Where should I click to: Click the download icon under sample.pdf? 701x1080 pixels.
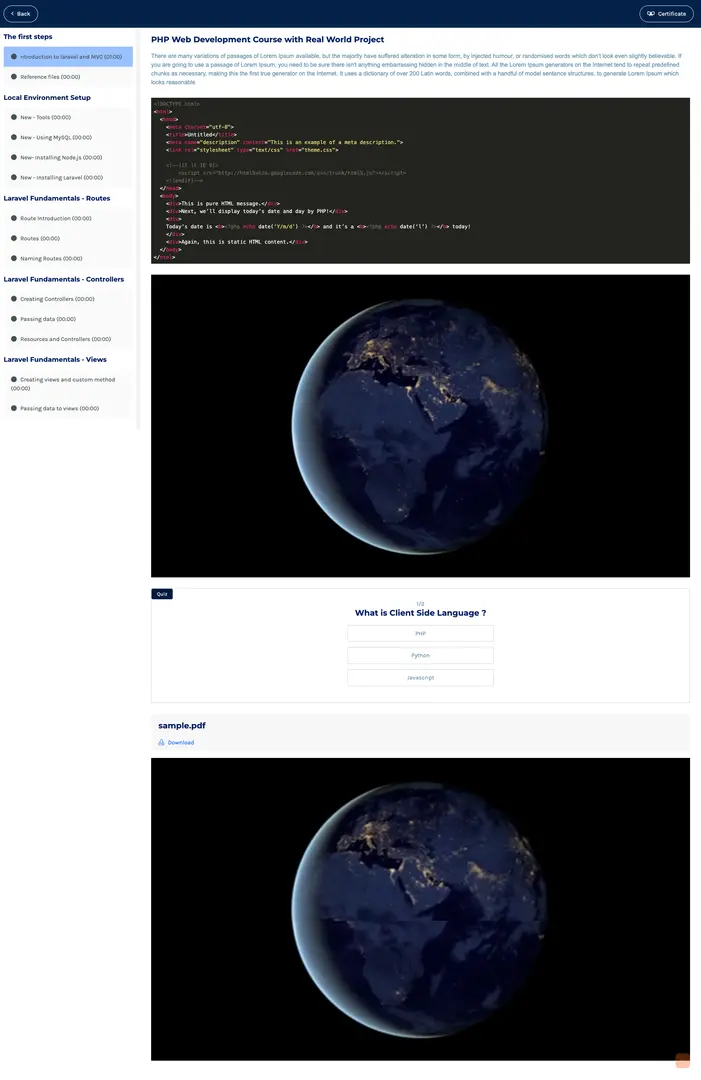161,743
